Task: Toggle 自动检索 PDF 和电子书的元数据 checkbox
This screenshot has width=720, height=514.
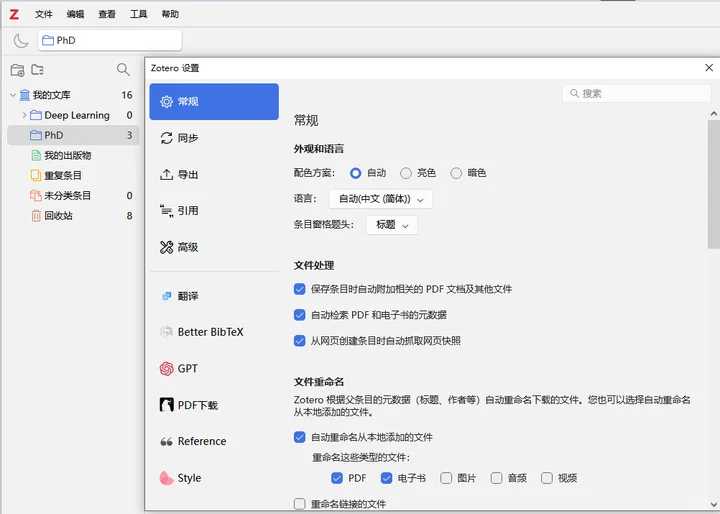Action: click(x=299, y=315)
